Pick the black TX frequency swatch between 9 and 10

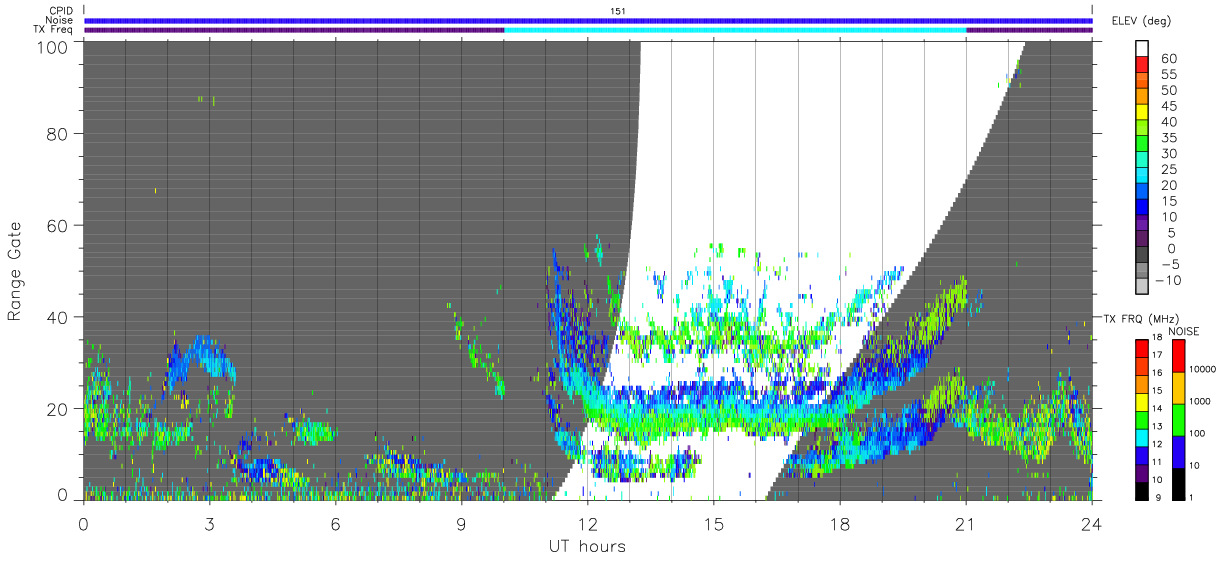point(1141,489)
